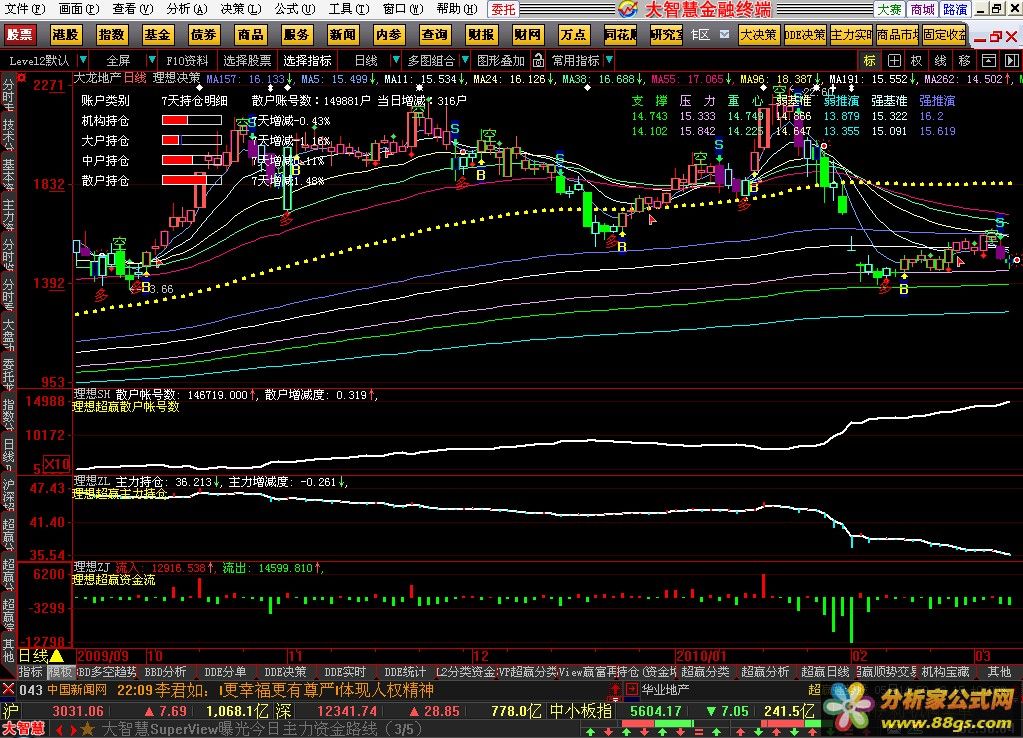Select the 财网 toolbar button
1023x738 pixels.
[x=527, y=35]
